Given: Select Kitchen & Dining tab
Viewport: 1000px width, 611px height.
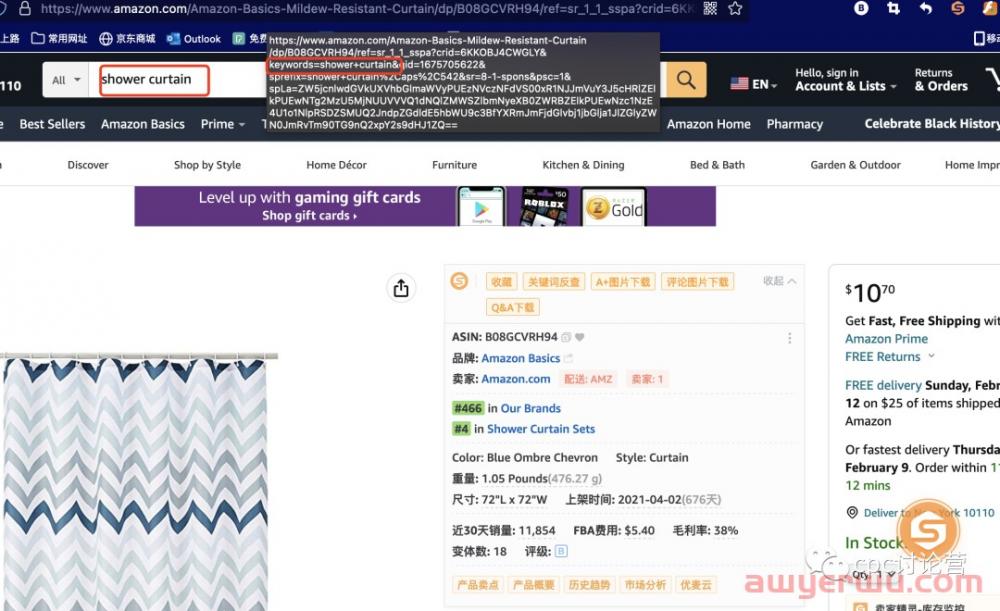Looking at the screenshot, I should (583, 165).
